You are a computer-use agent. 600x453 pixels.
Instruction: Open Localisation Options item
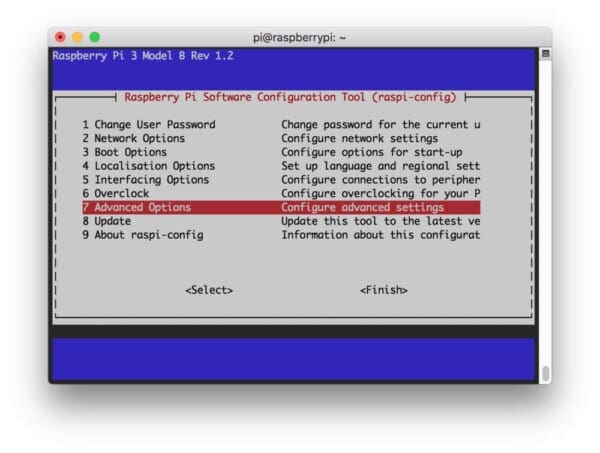(148, 166)
